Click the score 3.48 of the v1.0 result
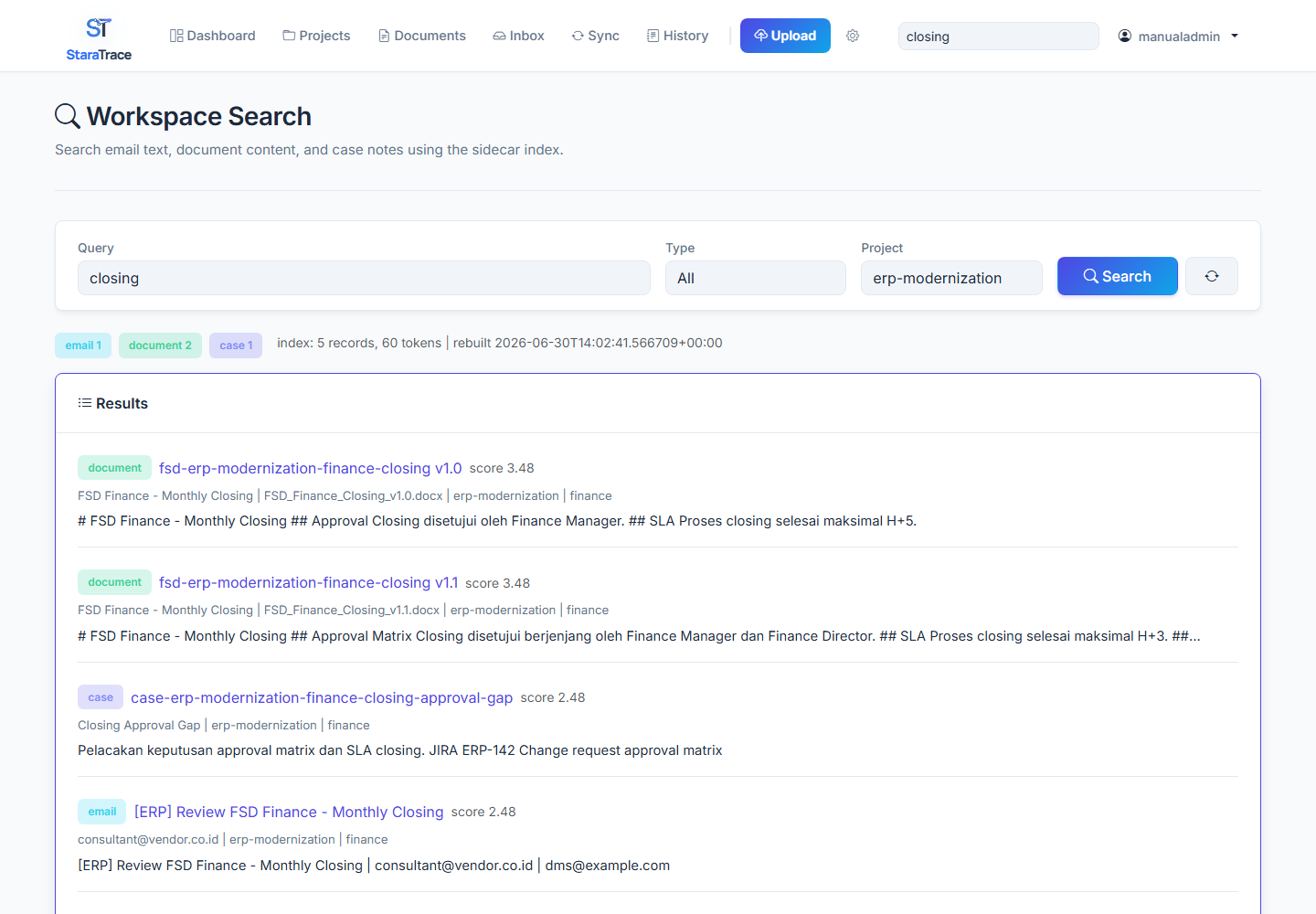Screen dimensions: 1316x914 502,468
